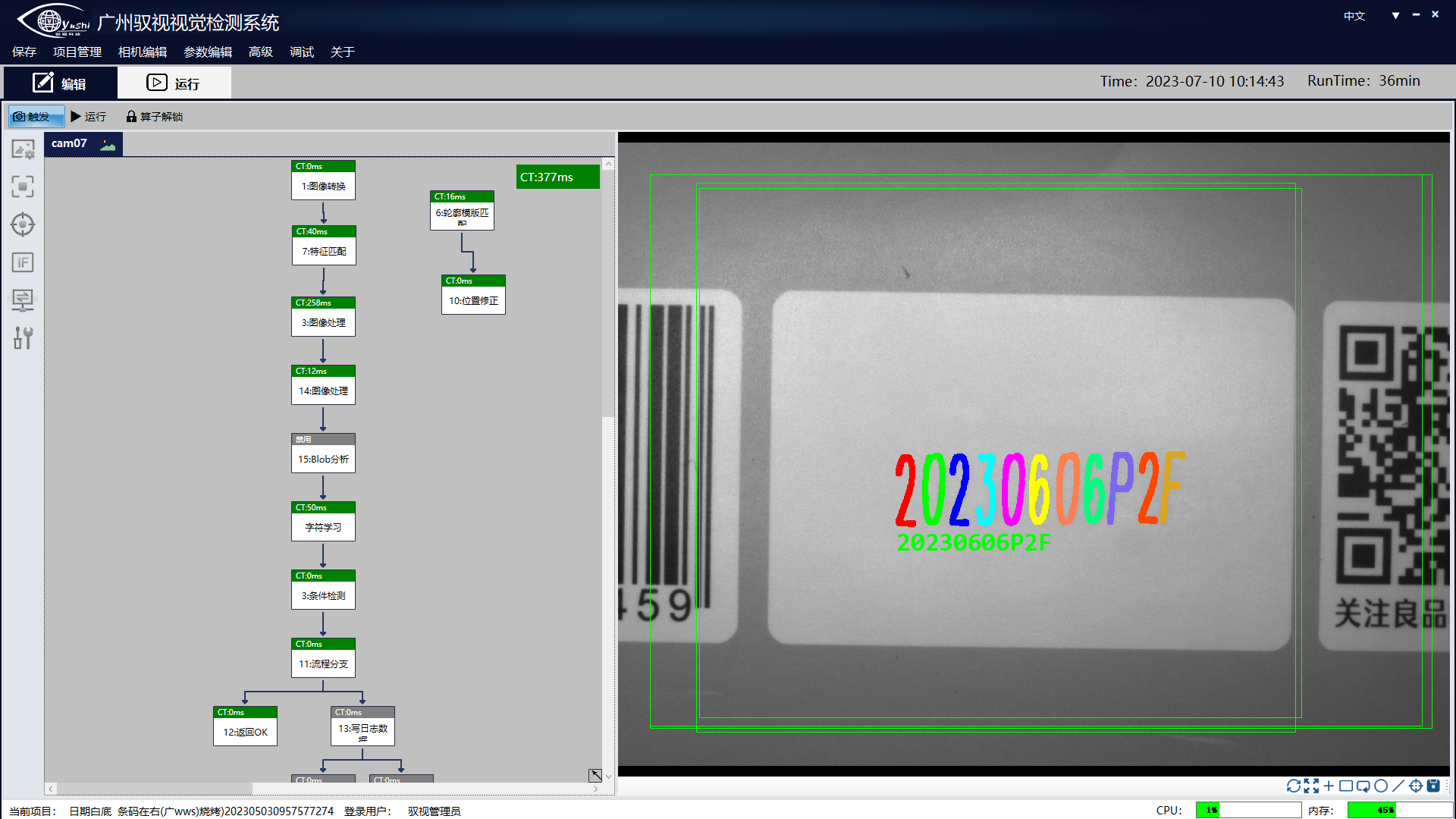Click the refresh image icon below viewer
Viewport: 1456px width, 819px height.
(1293, 786)
